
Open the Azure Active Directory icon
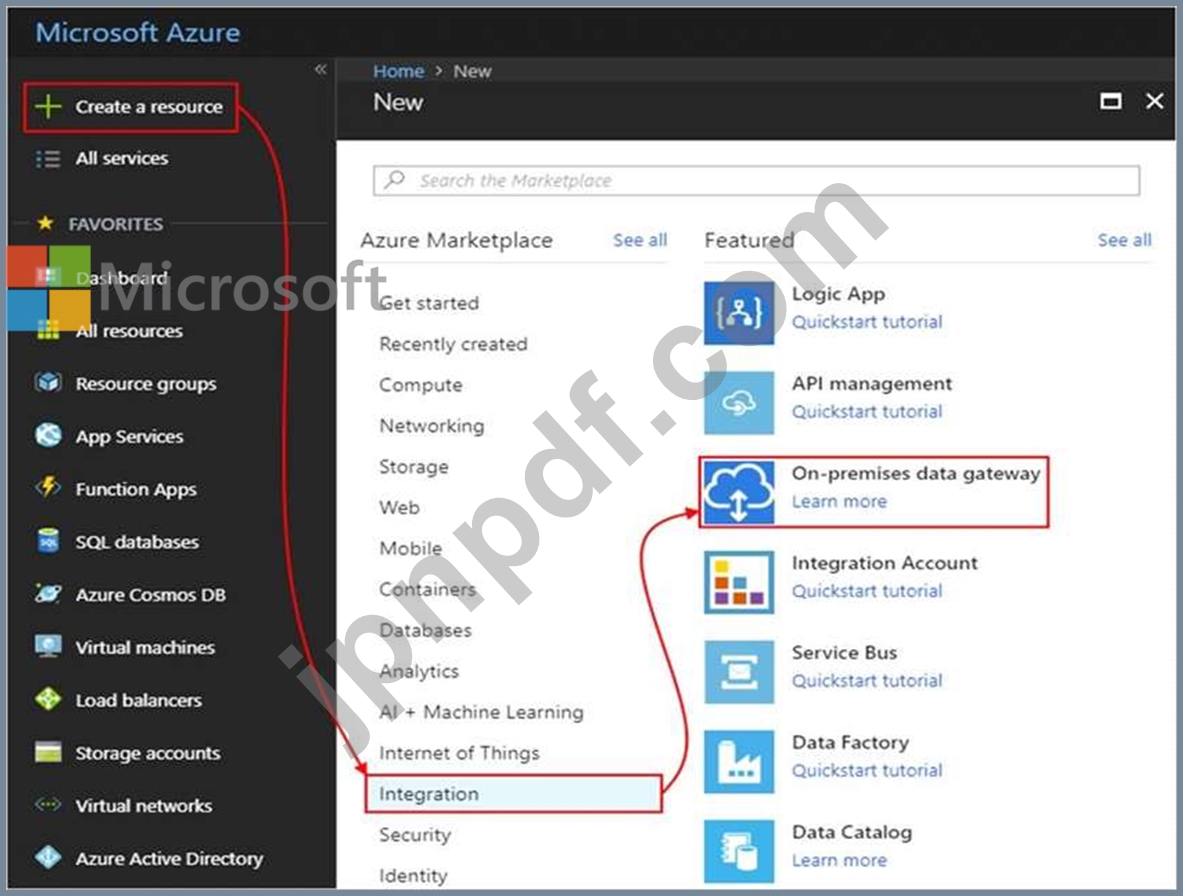coord(48,858)
